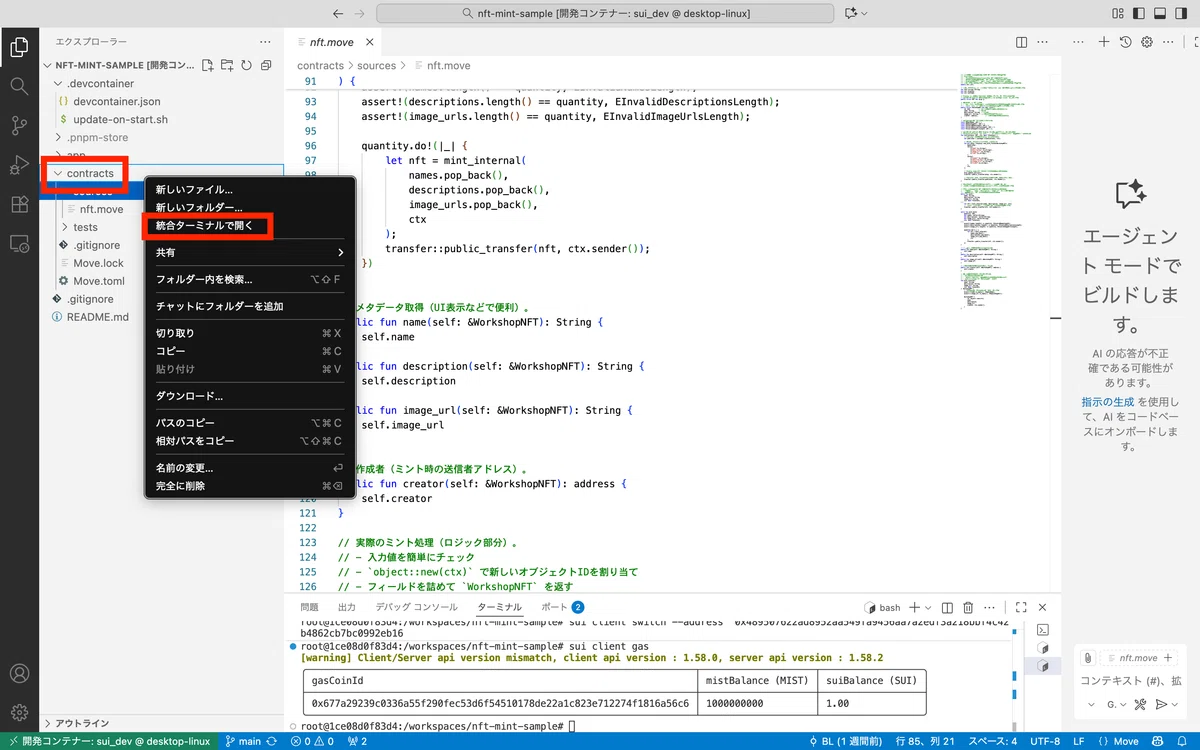Send the chat message arrow
Image resolution: width=1200 pixels, height=750 pixels.
(x=1160, y=705)
